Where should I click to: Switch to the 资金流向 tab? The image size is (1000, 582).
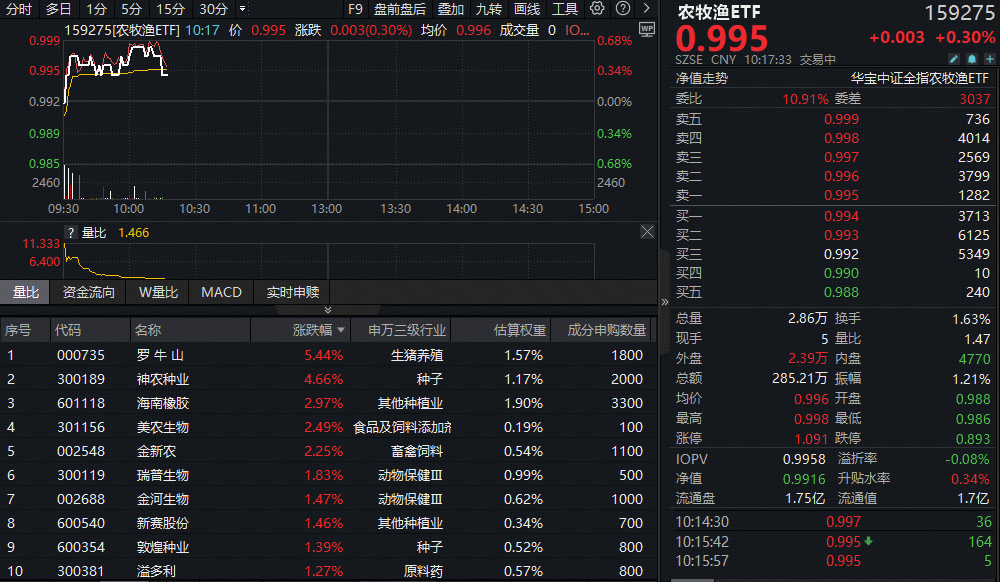pos(89,292)
